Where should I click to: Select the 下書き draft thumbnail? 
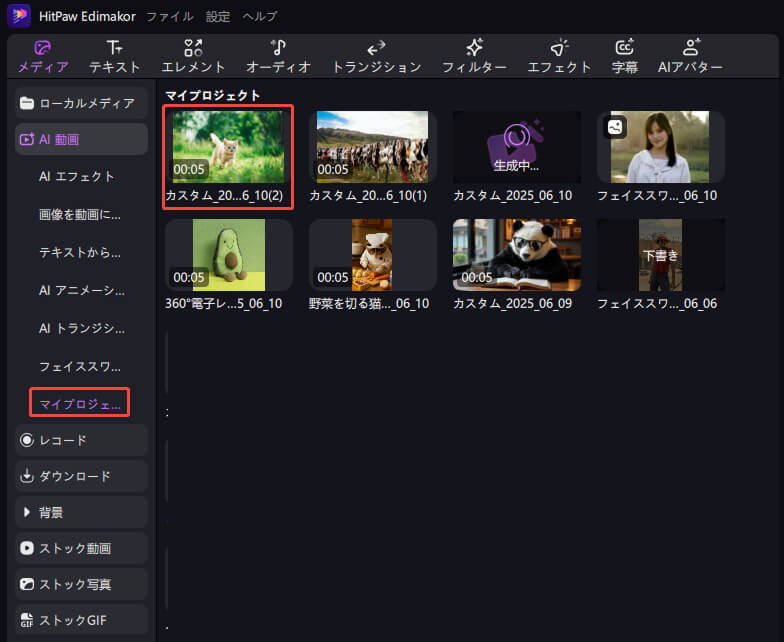tap(660, 254)
